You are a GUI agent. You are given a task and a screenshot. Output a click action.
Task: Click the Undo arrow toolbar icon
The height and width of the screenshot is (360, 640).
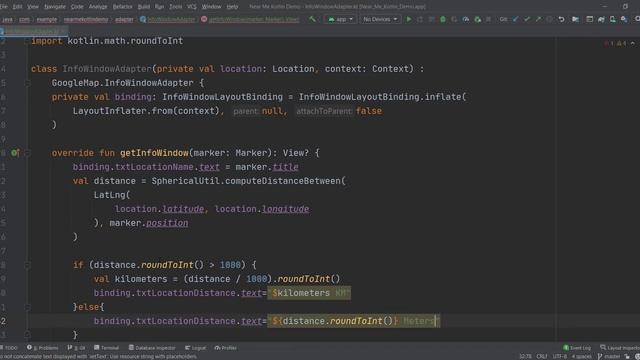pyautogui.click(x=562, y=19)
